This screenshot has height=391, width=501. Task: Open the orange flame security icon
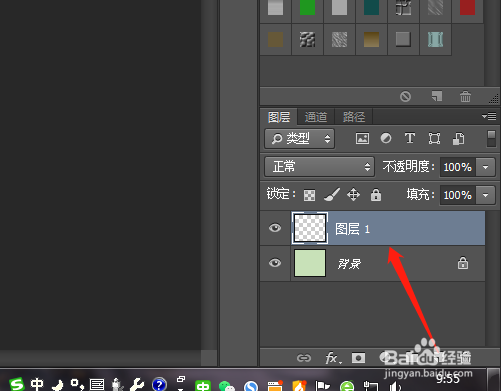pos(299,386)
